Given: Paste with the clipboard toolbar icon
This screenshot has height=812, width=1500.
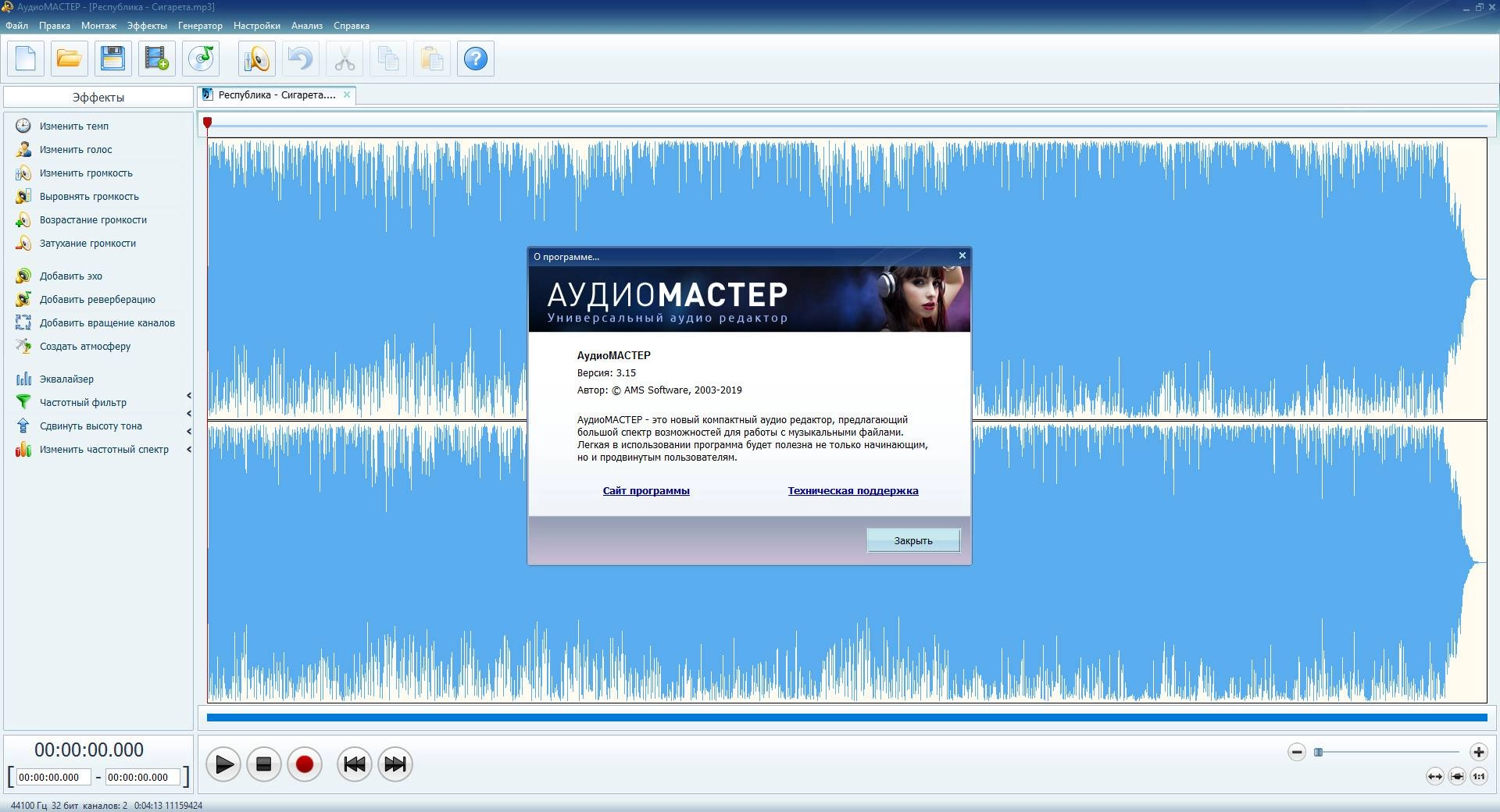Looking at the screenshot, I should tap(432, 59).
